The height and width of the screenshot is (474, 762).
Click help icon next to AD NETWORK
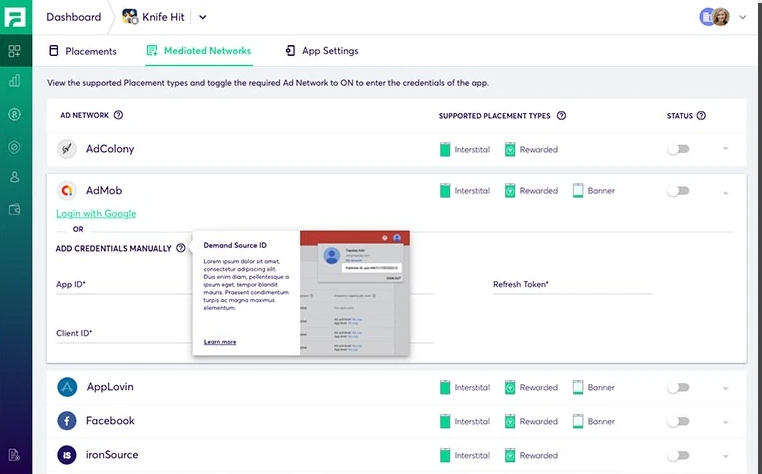118,115
